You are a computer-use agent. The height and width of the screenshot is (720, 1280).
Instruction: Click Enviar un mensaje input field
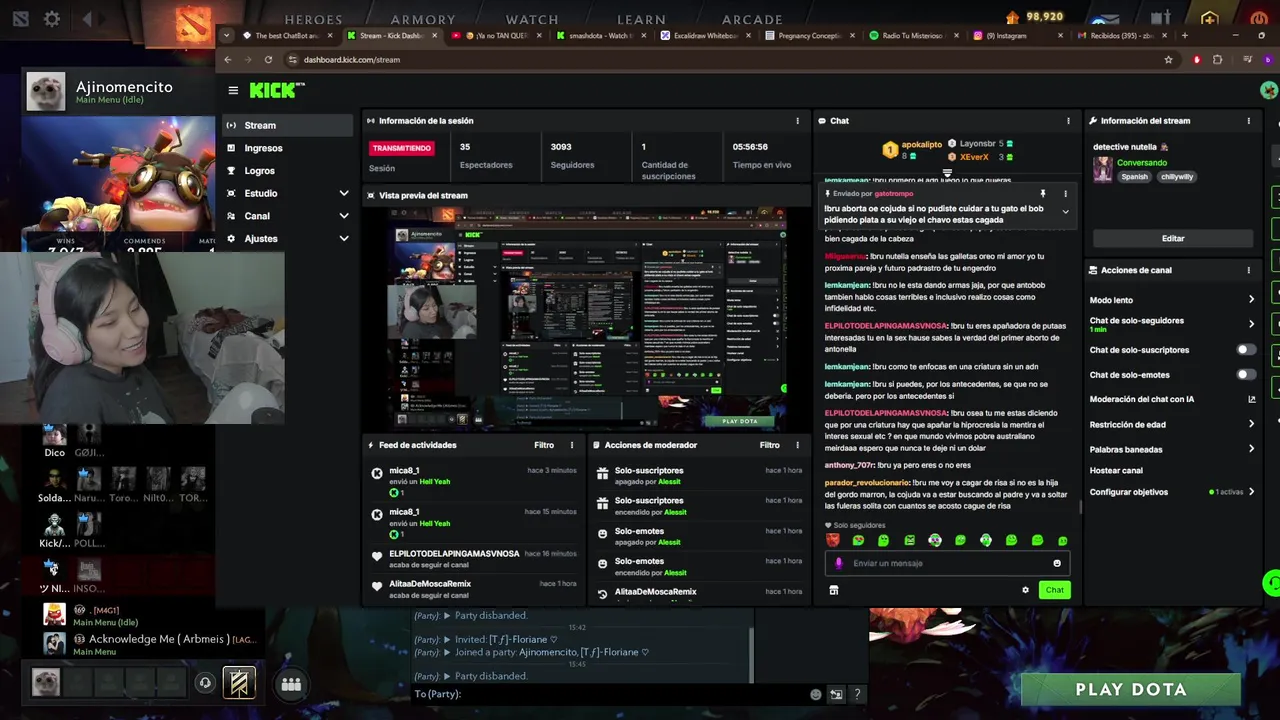pos(947,563)
